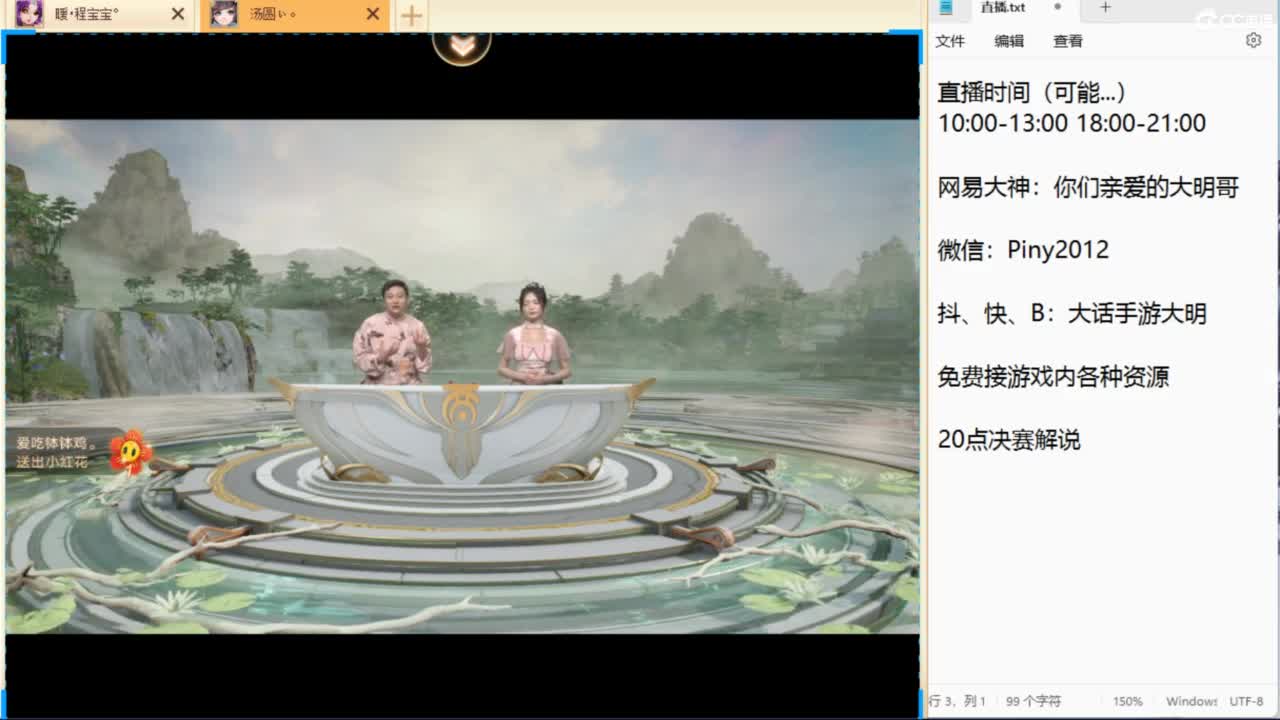Click the Windows line ending indicator
Screen dimensions: 1280x720
click(x=1191, y=701)
